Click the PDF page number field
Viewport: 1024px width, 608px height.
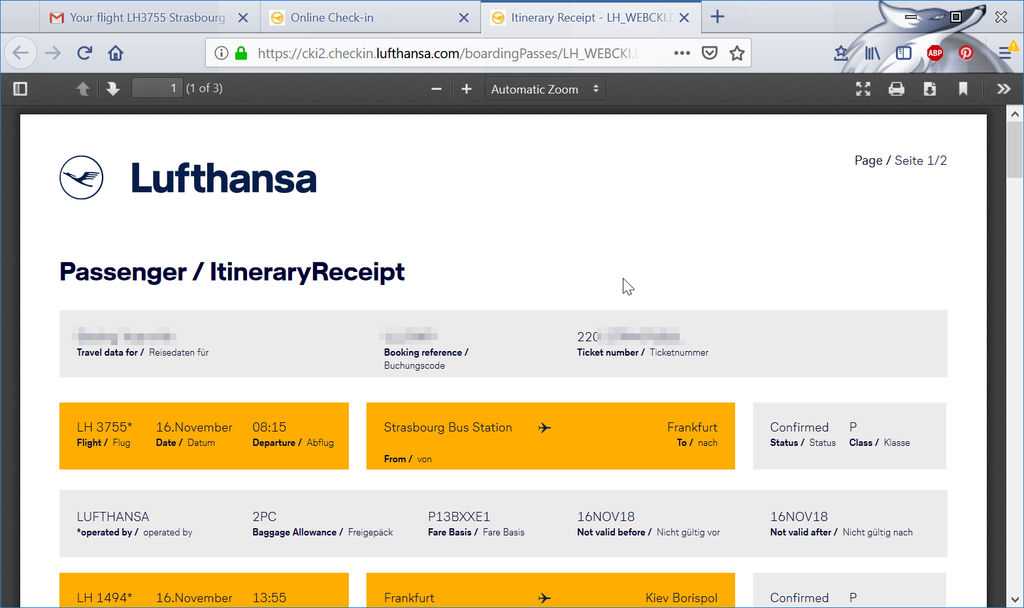[157, 88]
